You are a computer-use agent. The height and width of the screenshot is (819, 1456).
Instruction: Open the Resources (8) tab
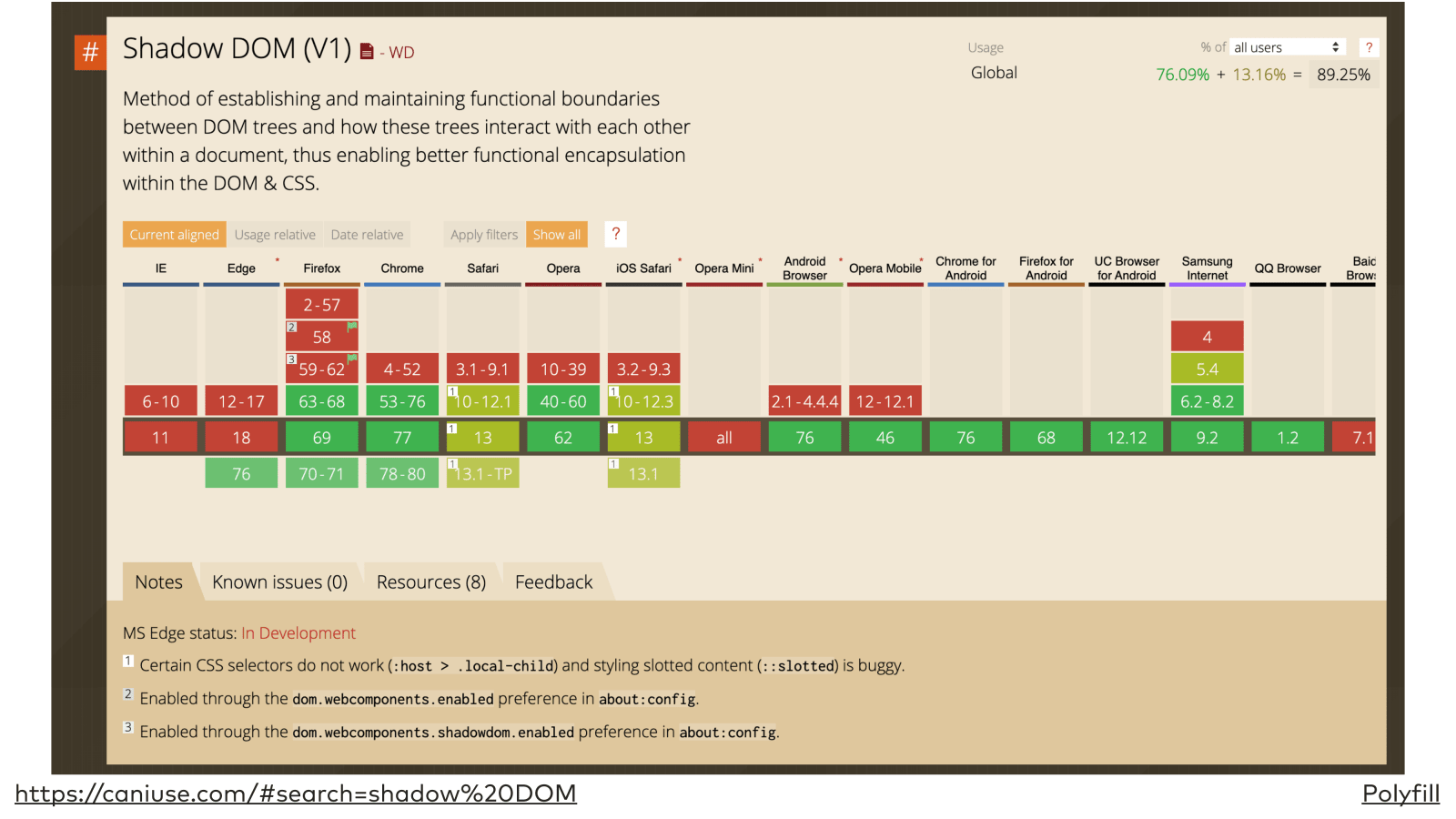tap(431, 581)
